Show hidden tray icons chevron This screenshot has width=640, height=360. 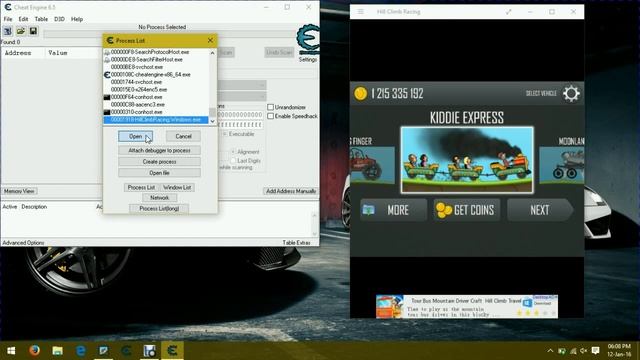tap(550, 351)
